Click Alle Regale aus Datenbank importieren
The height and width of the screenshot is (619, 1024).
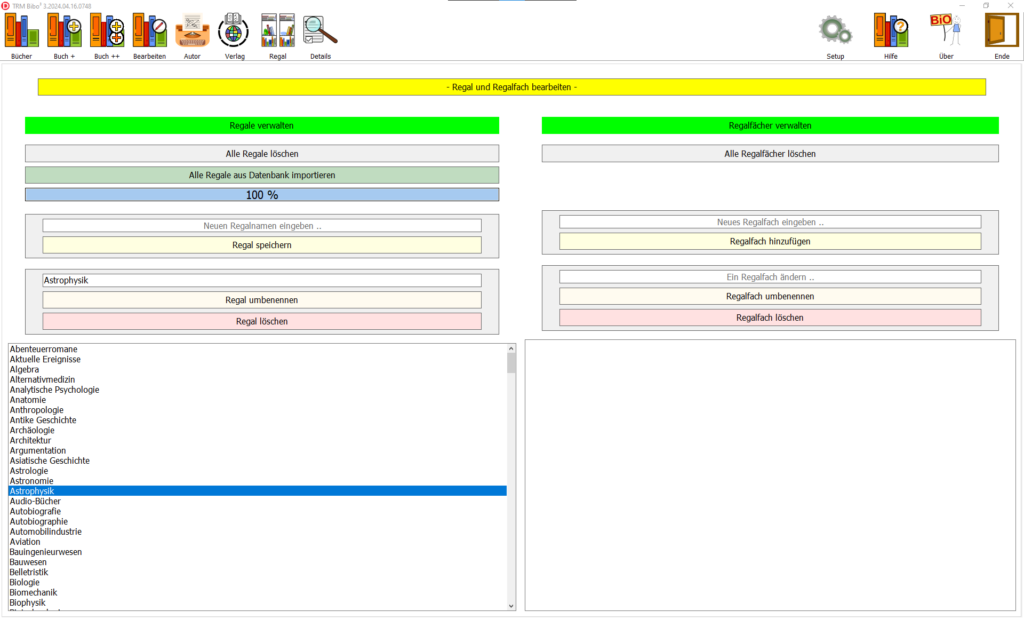pos(262,175)
